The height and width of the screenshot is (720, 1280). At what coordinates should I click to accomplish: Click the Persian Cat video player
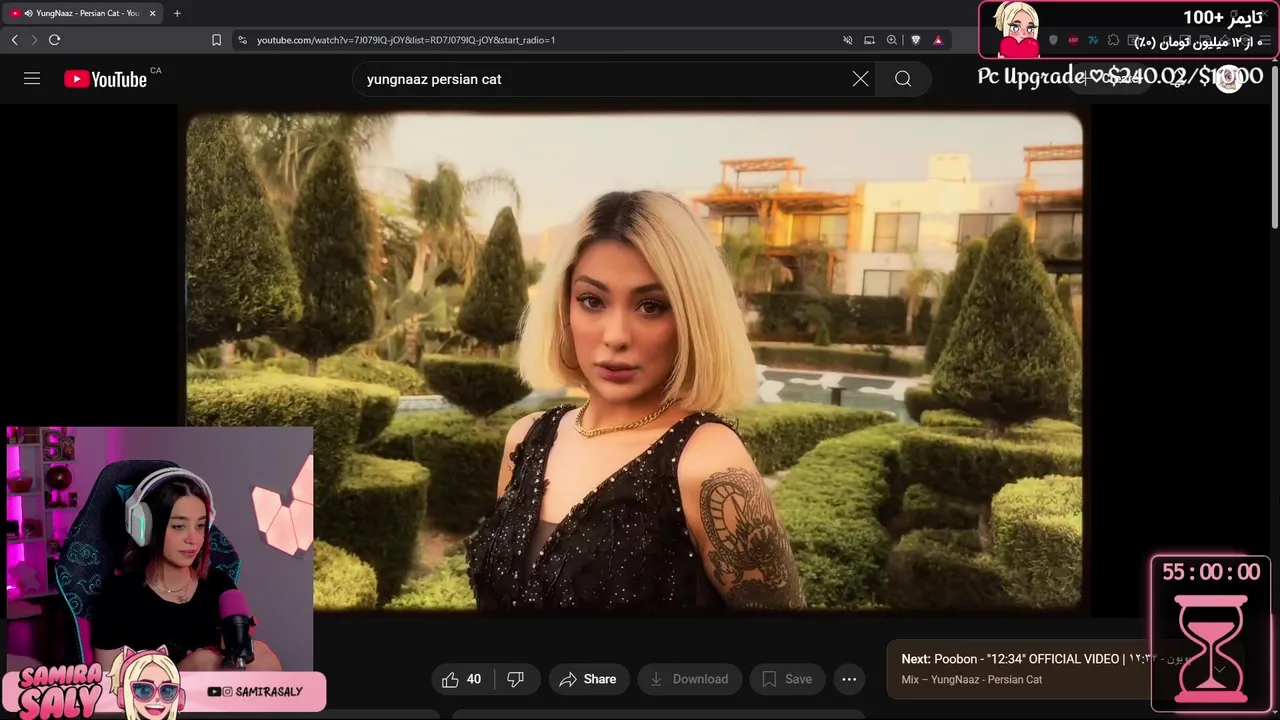tap(634, 361)
